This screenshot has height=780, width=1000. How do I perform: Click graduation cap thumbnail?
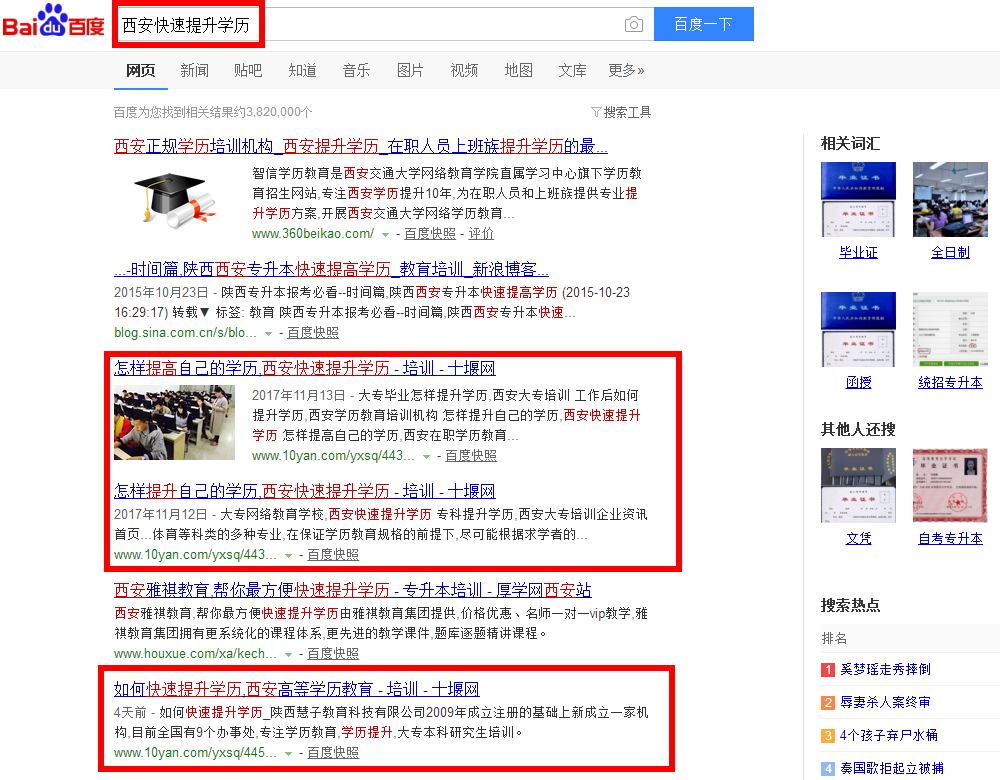coord(174,200)
